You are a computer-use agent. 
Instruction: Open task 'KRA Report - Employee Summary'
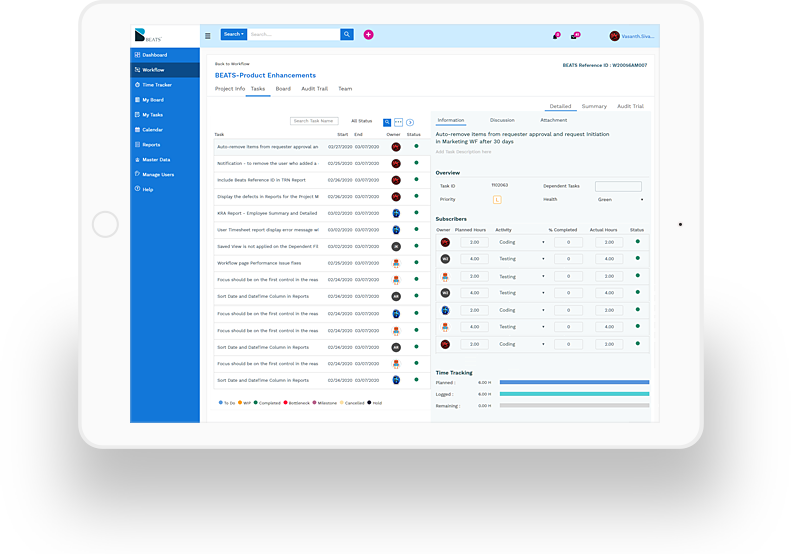click(x=267, y=213)
